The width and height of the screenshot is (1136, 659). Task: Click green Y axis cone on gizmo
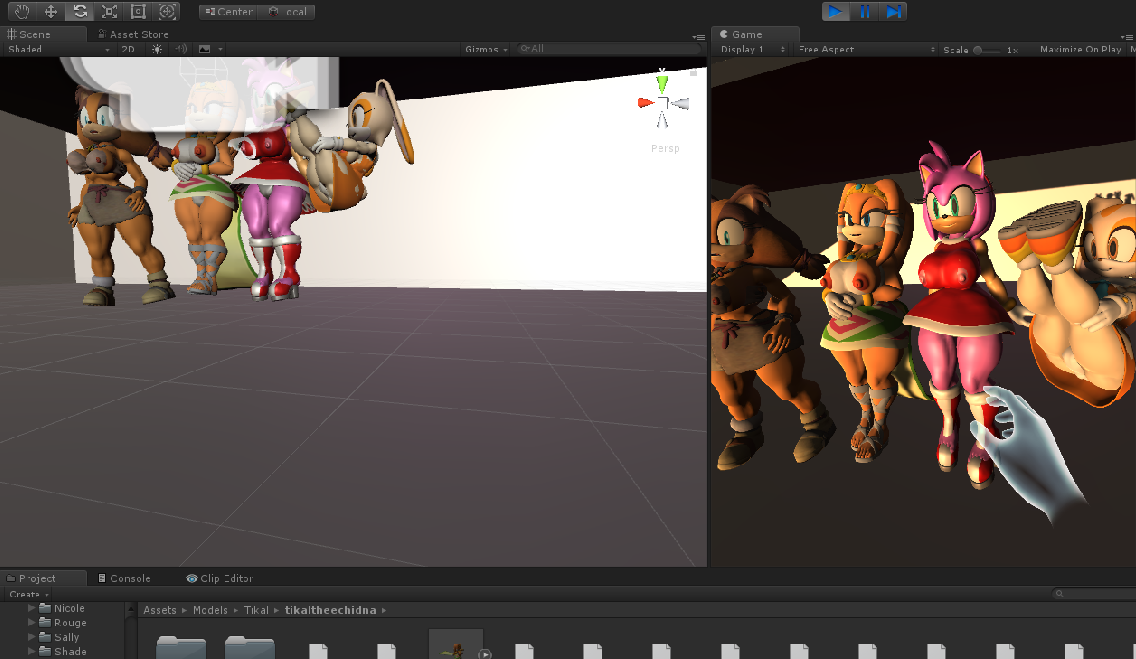coord(662,82)
